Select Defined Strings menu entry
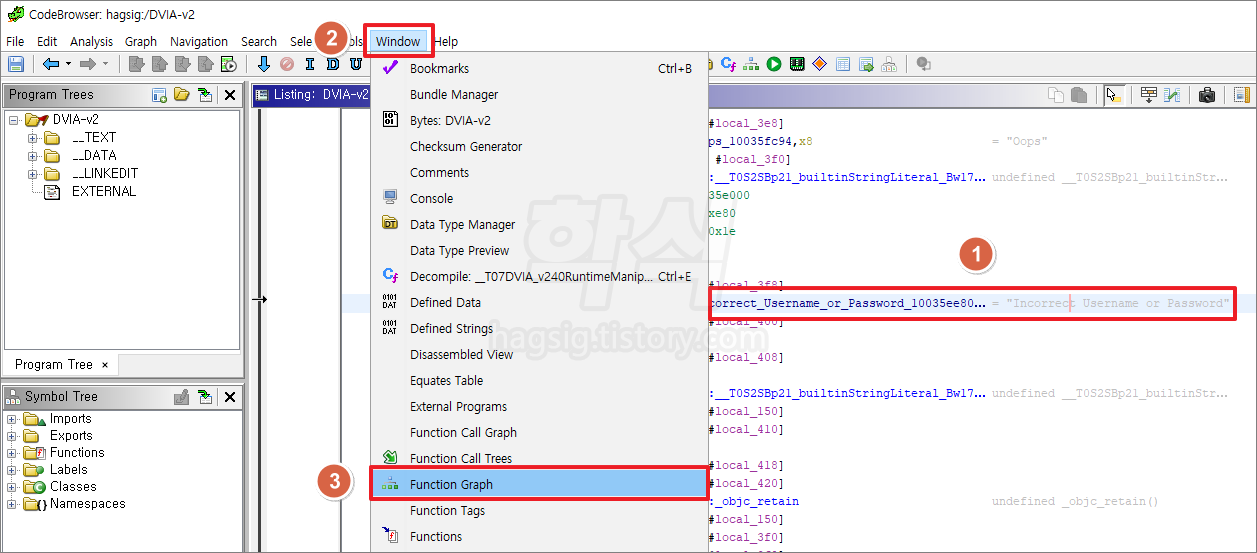The image size is (1257, 553). 539,328
